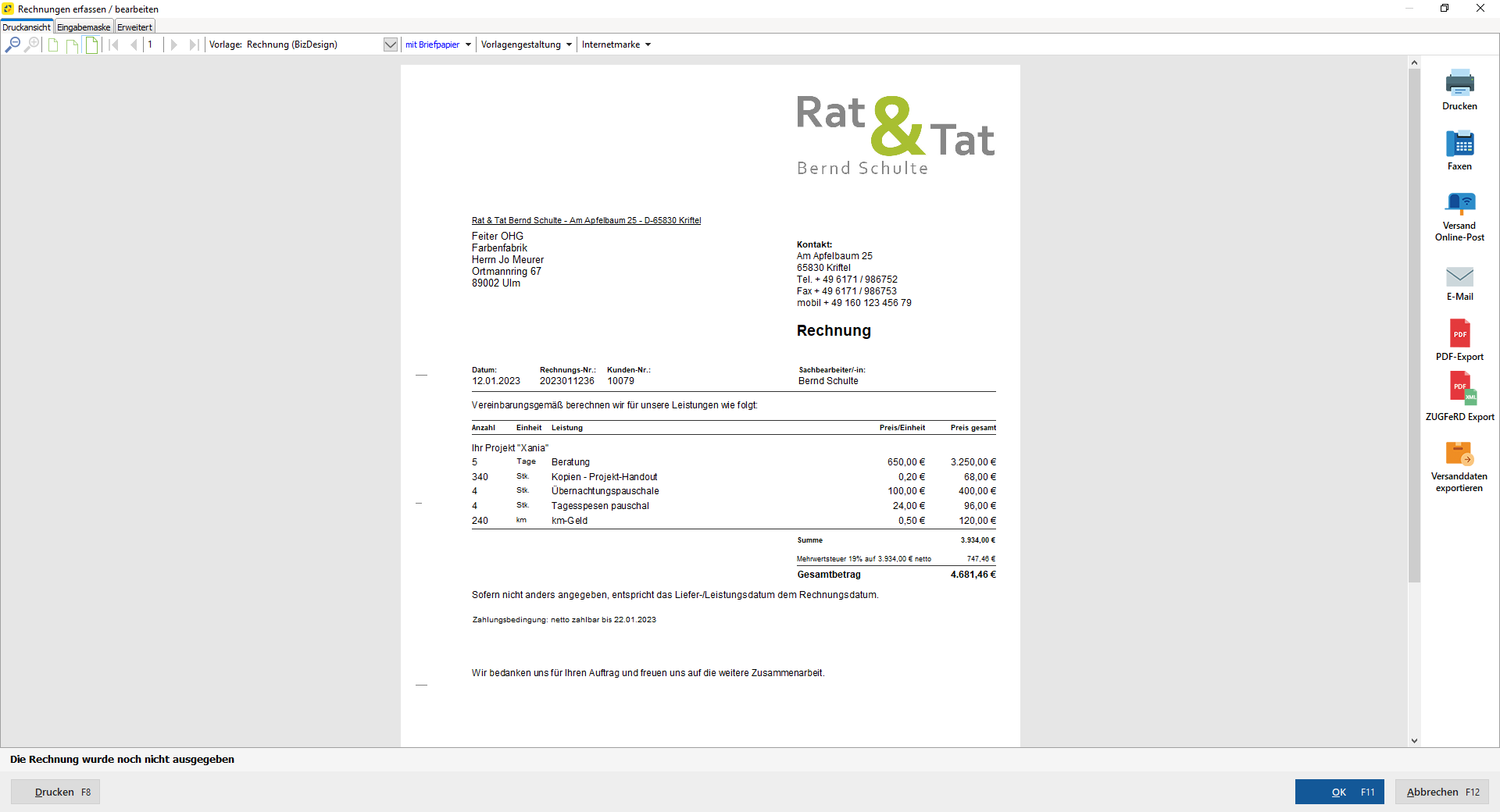The image size is (1500, 812).
Task: Click the page number field
Action: click(151, 45)
